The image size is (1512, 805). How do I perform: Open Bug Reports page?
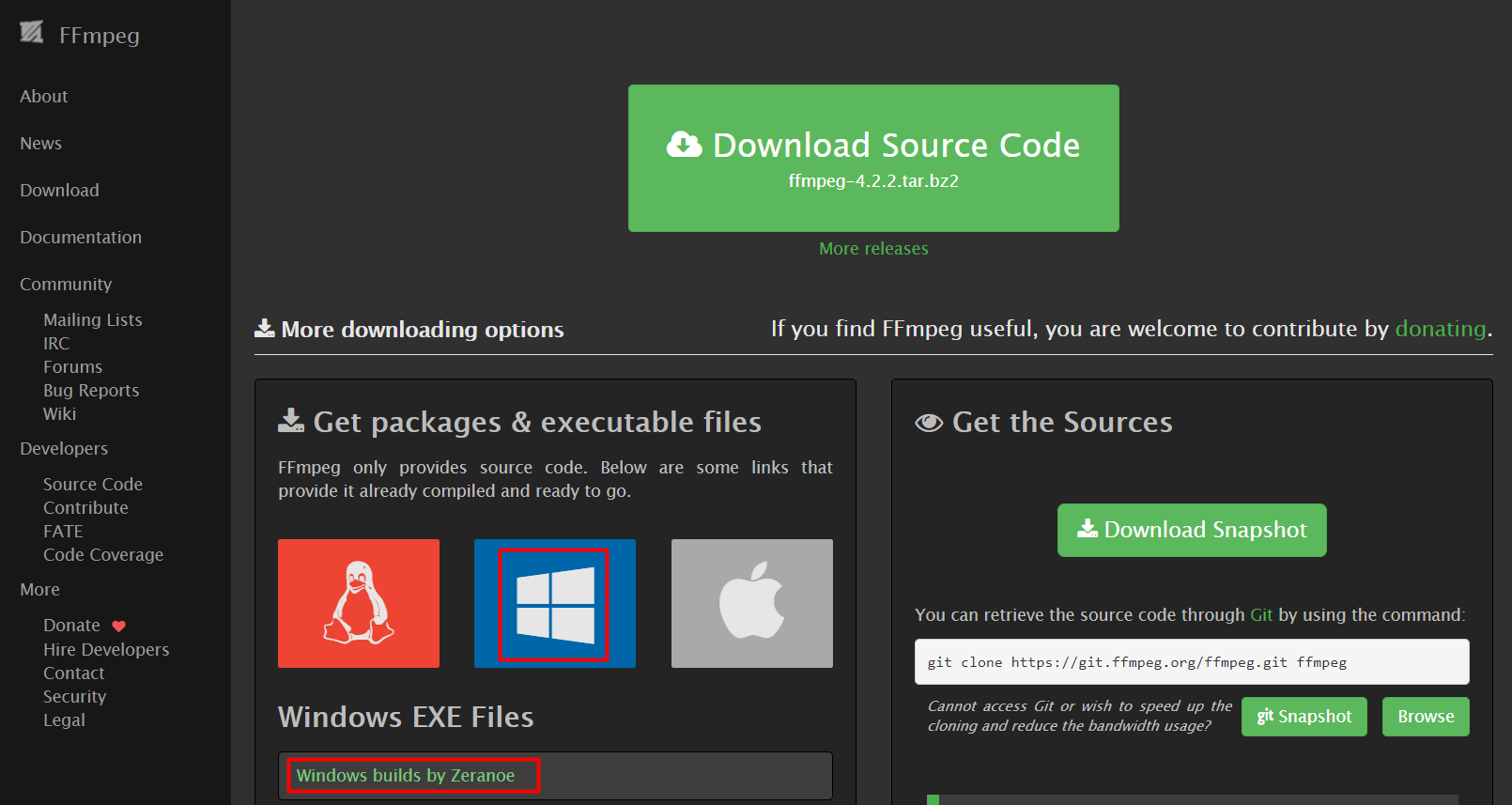(91, 391)
